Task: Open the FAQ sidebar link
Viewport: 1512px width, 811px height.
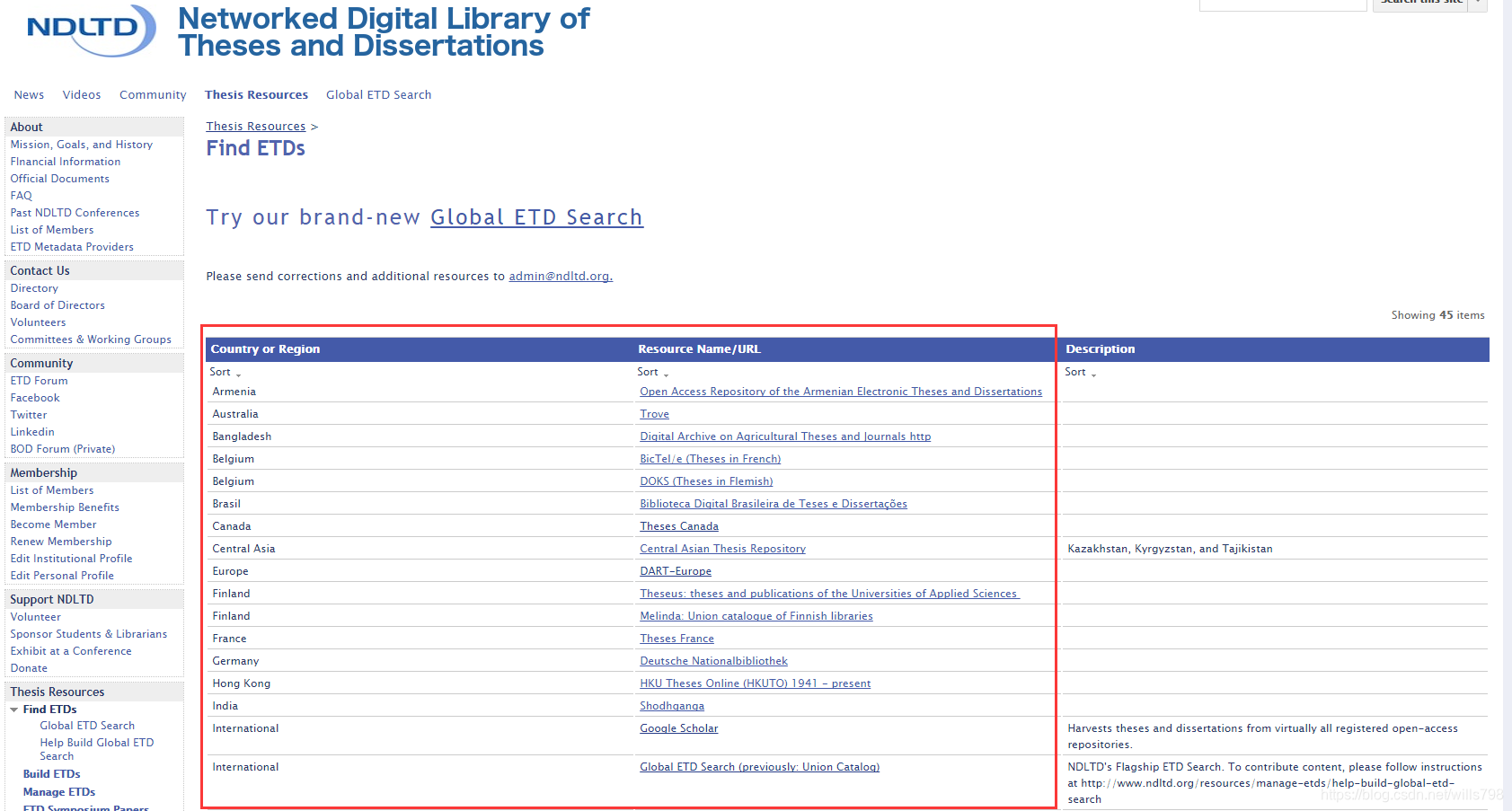Action: pyautogui.click(x=22, y=196)
